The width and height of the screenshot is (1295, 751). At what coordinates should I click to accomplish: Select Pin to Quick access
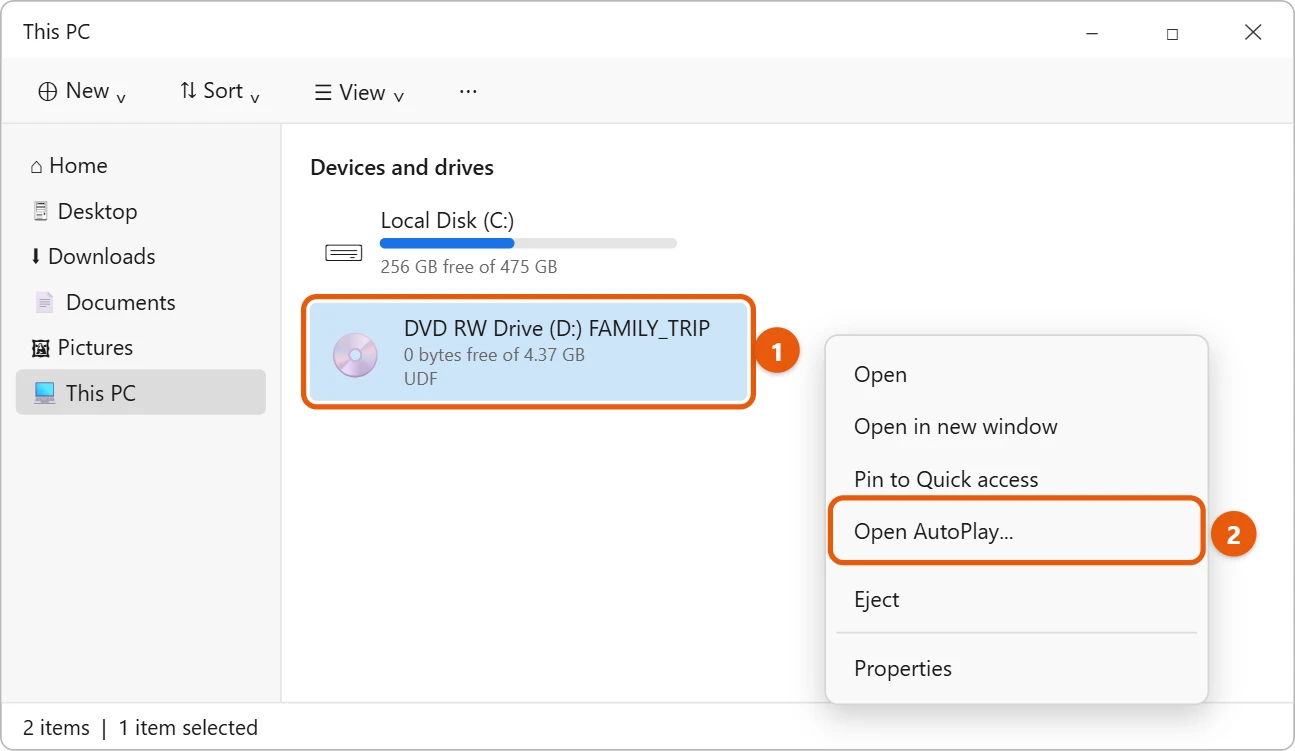pos(1017,479)
